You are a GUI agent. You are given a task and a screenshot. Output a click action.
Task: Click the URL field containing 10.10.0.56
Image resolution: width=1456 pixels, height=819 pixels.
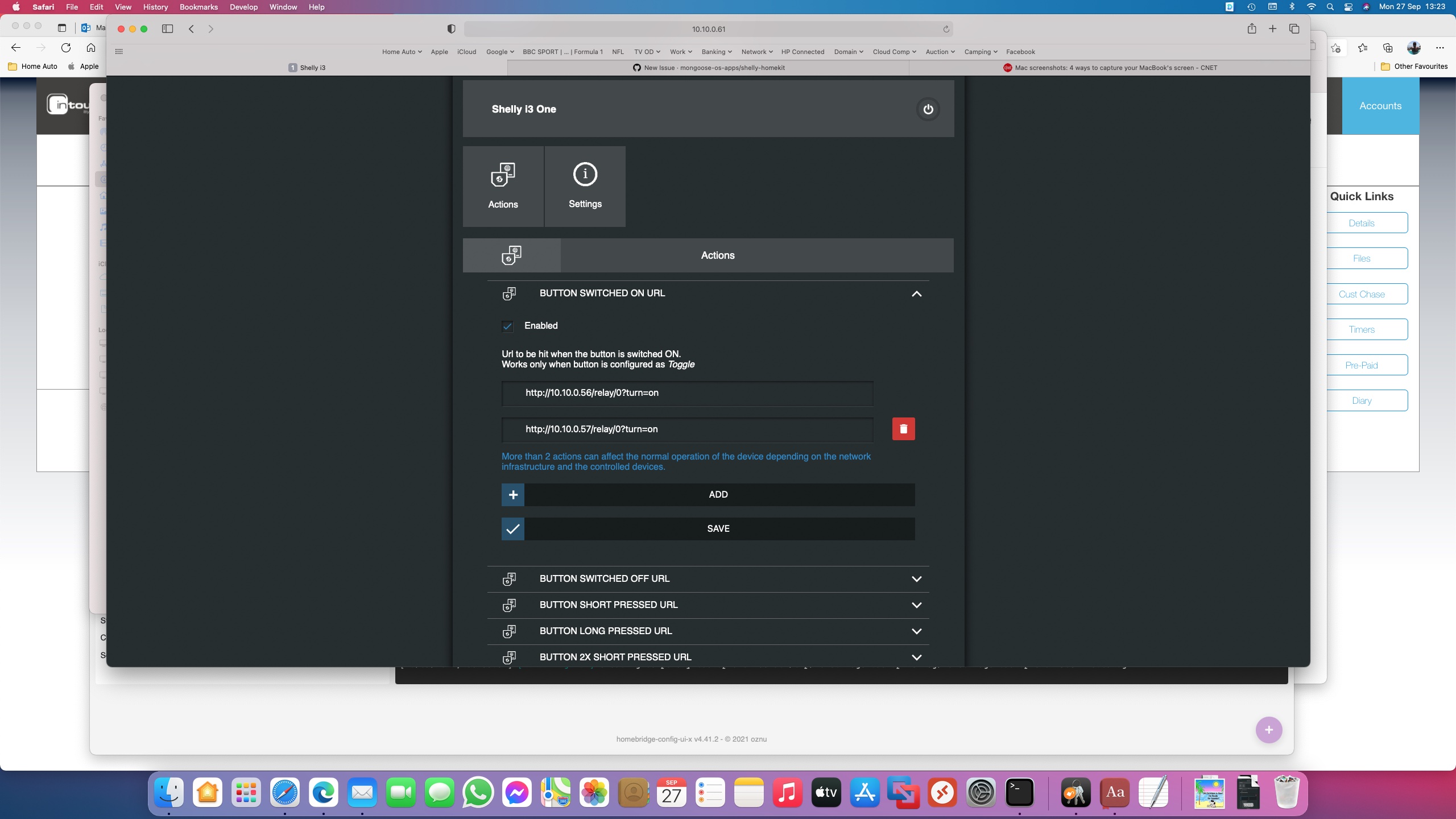tap(686, 393)
